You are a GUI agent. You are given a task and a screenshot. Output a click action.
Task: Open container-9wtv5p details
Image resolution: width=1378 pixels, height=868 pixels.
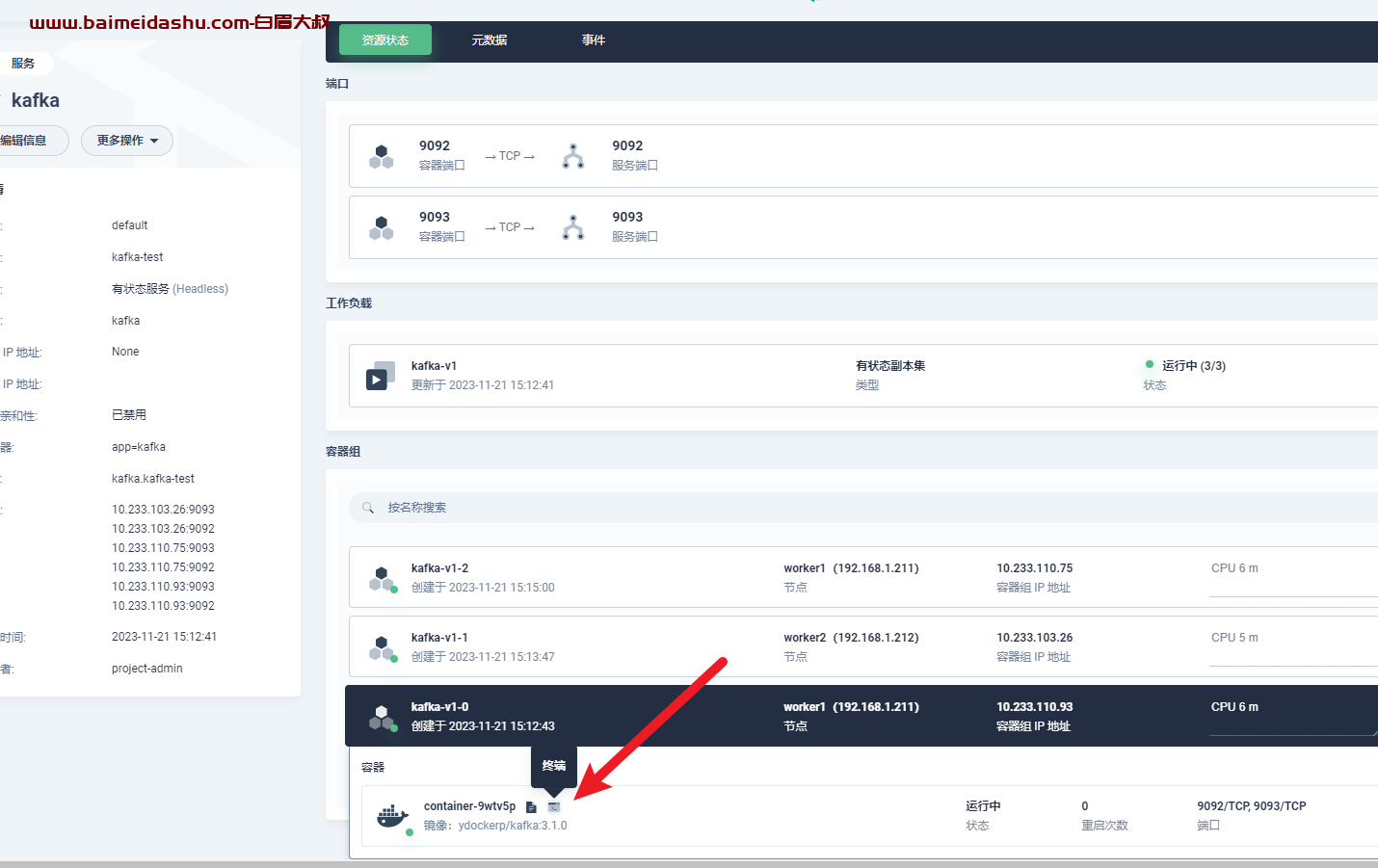coord(469,806)
